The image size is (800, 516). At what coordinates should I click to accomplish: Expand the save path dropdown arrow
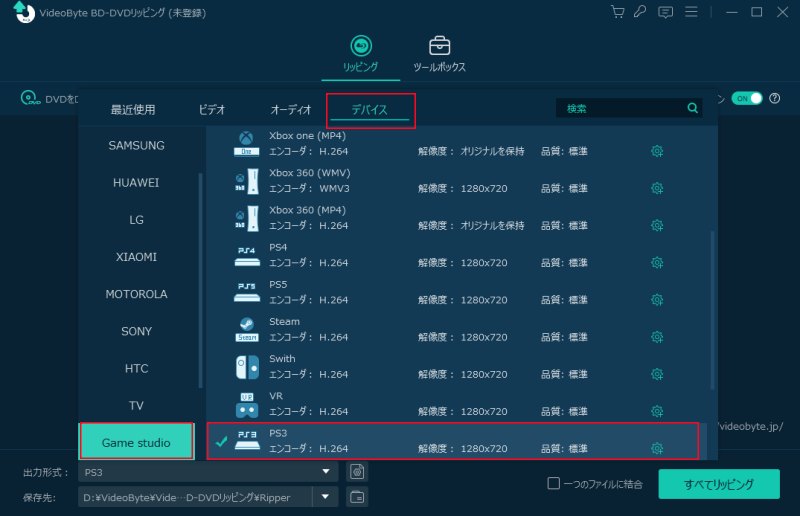325,497
